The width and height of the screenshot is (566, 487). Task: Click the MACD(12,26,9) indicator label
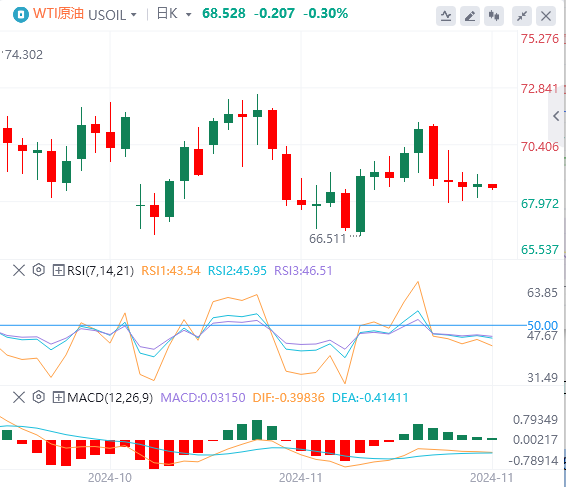pyautogui.click(x=110, y=397)
